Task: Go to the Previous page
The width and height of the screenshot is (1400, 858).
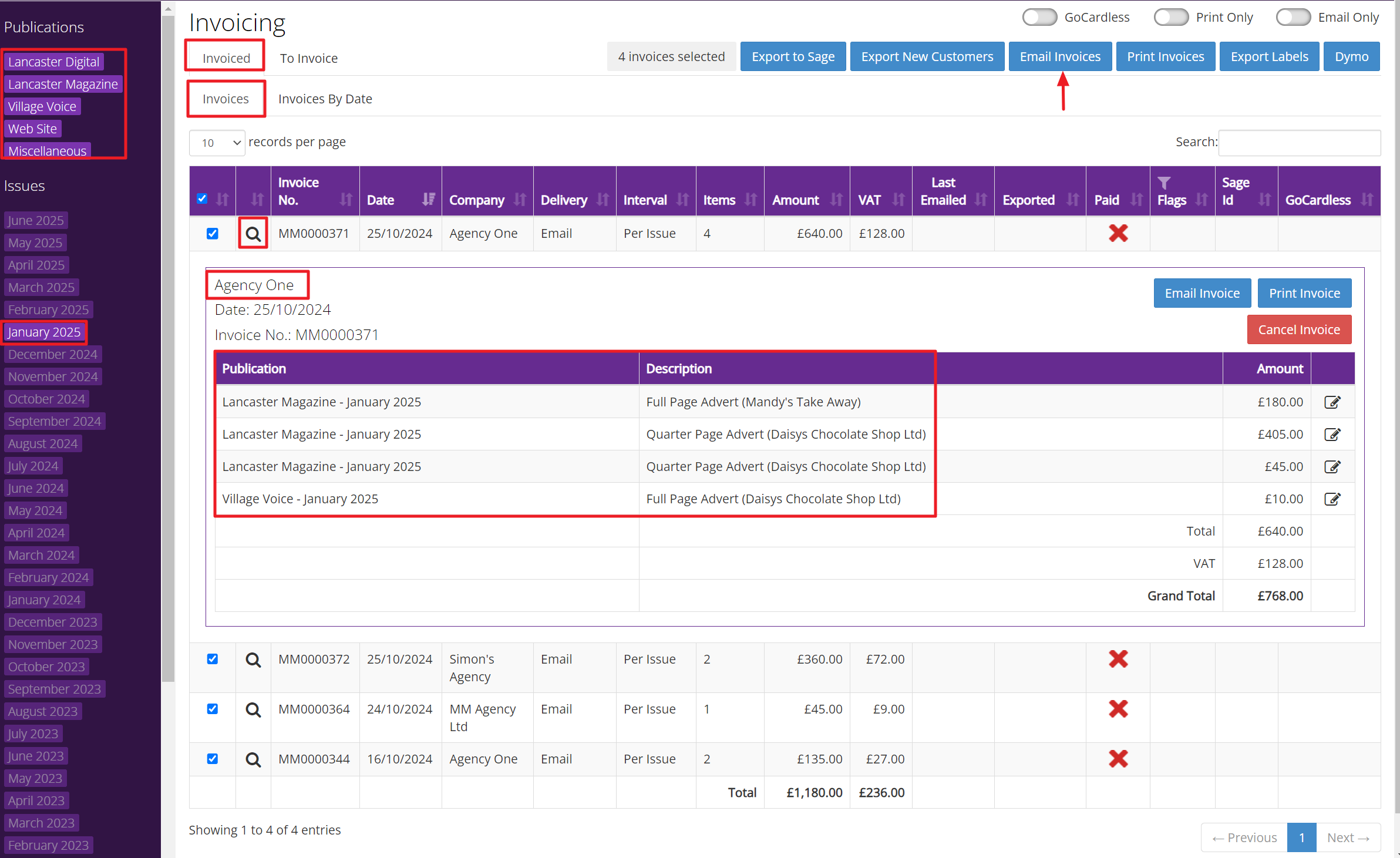Action: click(x=1244, y=837)
